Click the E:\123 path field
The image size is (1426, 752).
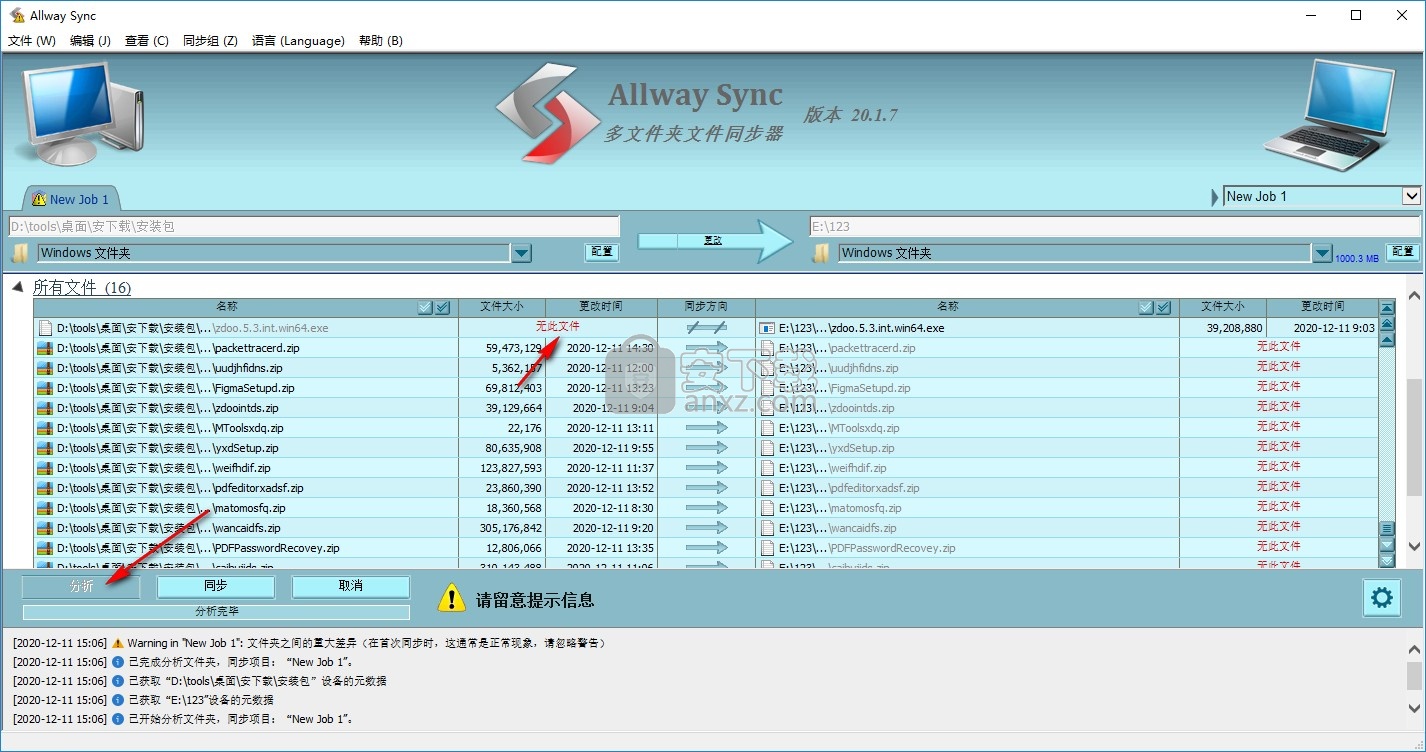[x=1114, y=226]
